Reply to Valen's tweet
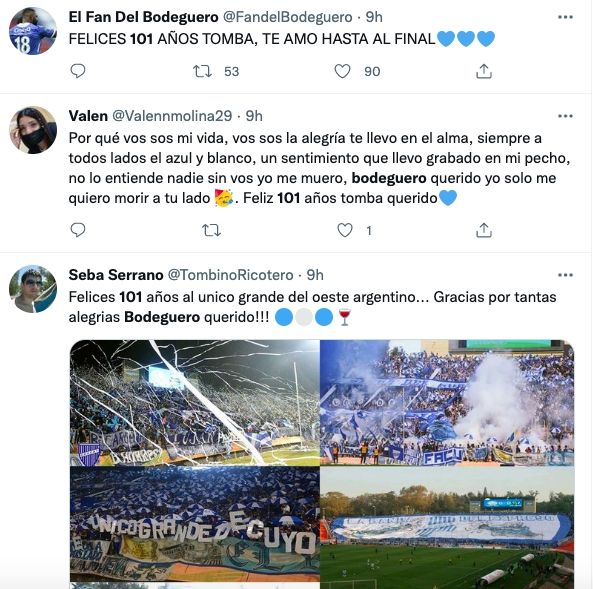This screenshot has height=589, width=593. [78, 230]
